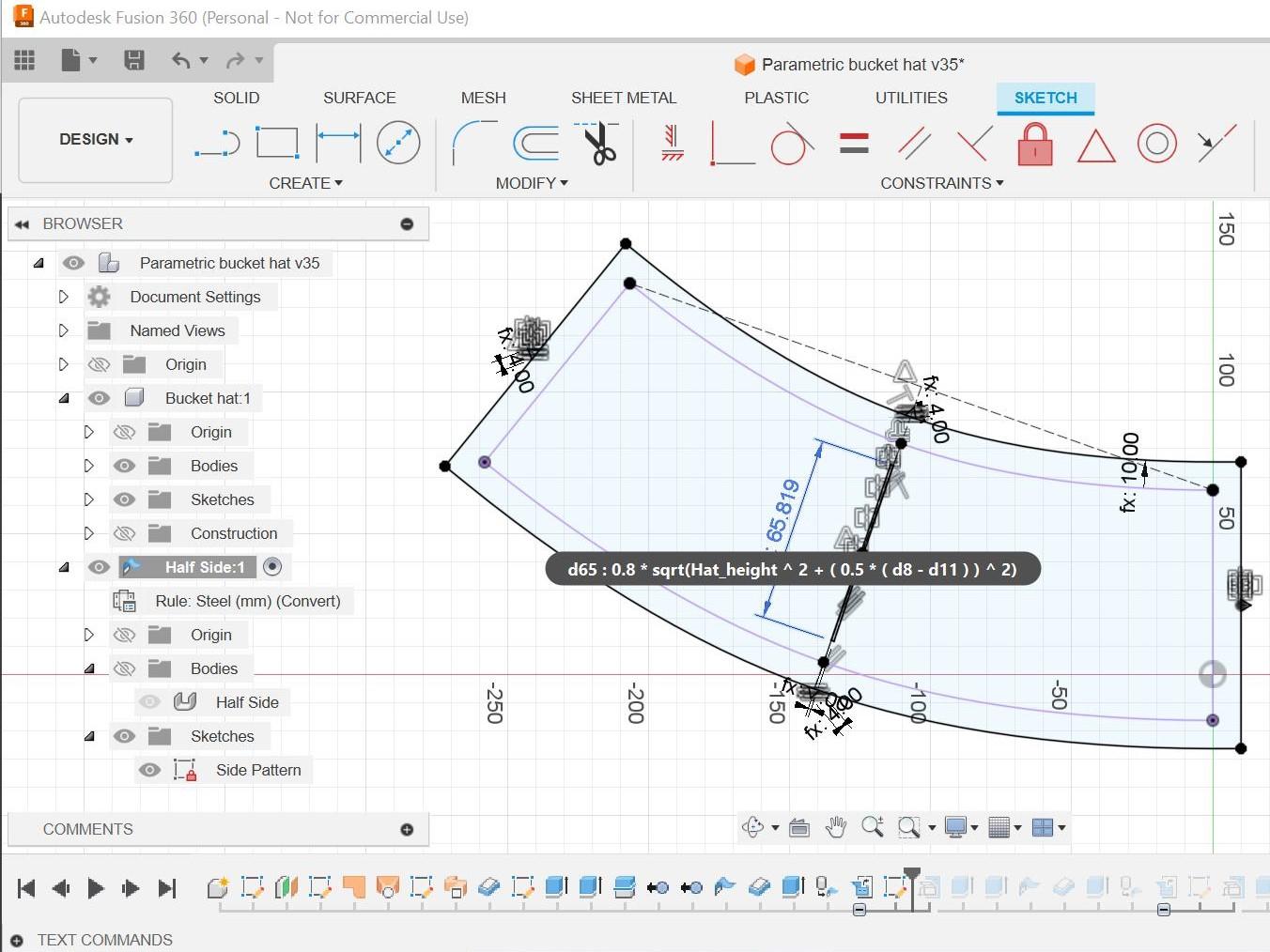
Task: Switch to the SURFACE tab
Action: pyautogui.click(x=360, y=98)
